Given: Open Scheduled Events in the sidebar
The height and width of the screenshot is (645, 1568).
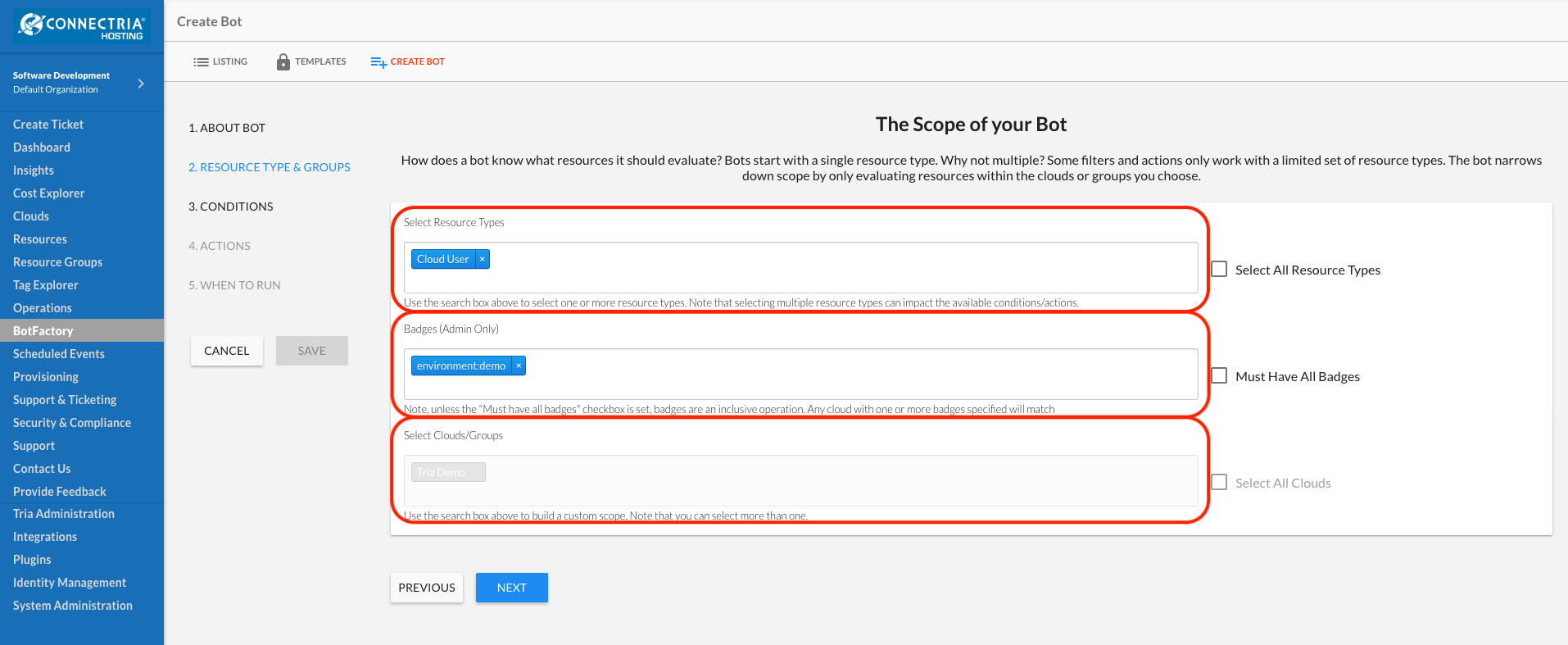Looking at the screenshot, I should pyautogui.click(x=59, y=354).
